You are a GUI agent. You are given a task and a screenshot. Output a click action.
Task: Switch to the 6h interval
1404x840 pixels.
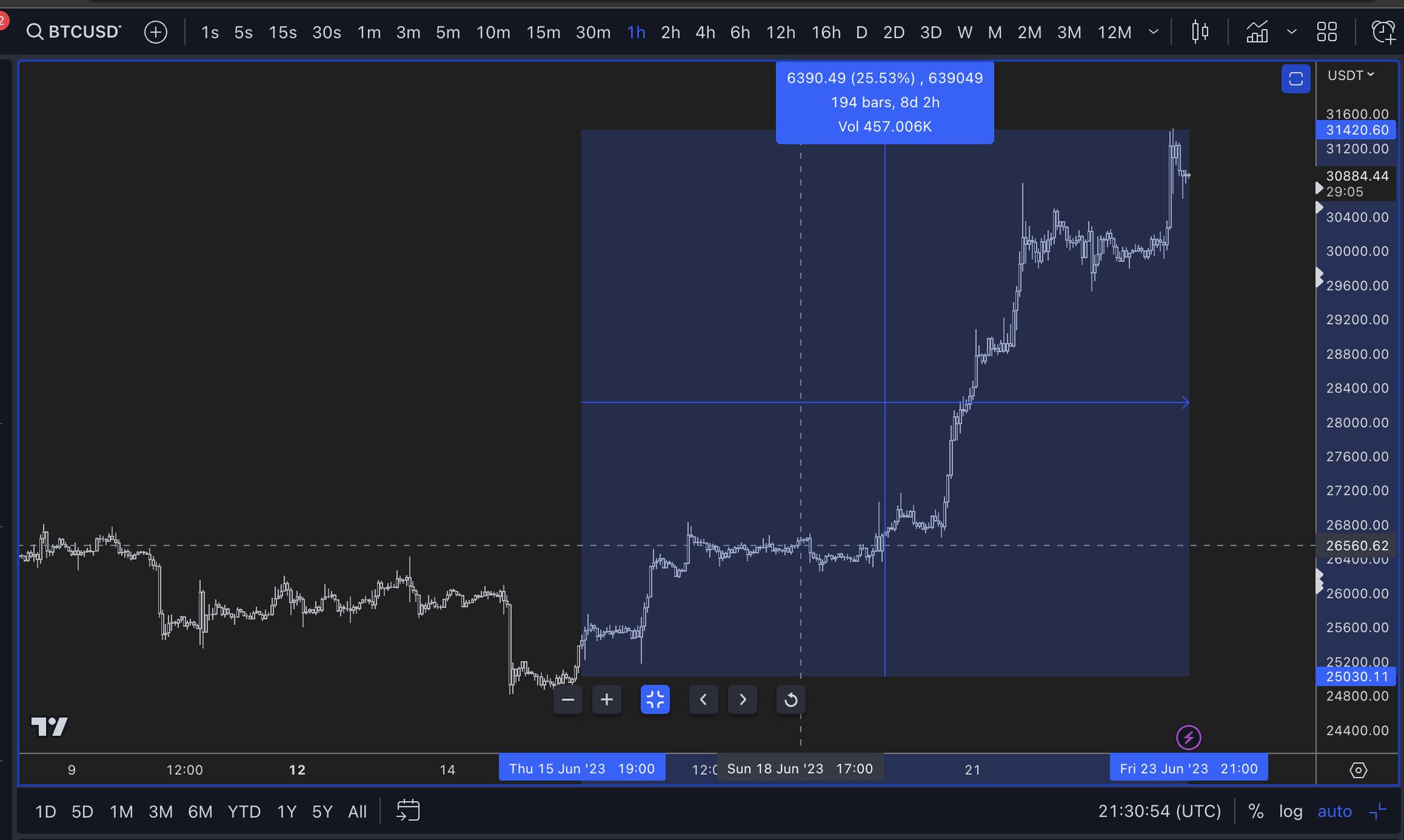tap(740, 32)
